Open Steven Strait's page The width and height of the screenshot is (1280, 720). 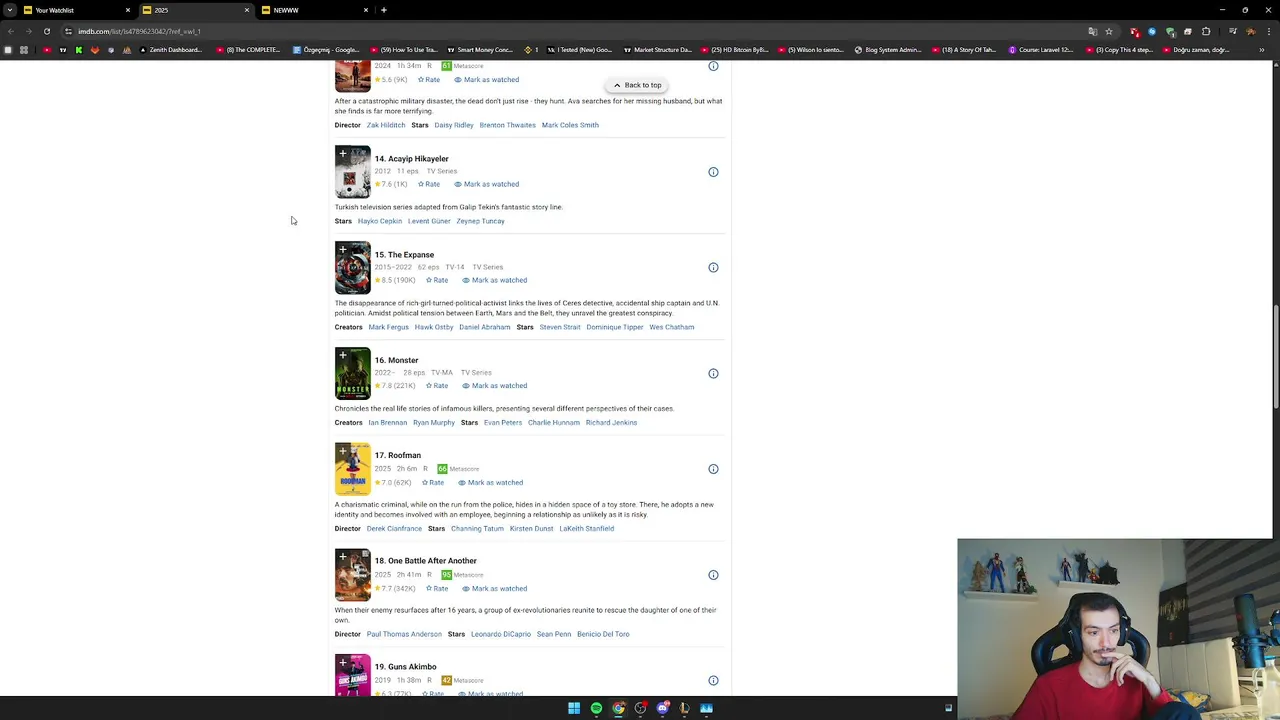point(560,327)
